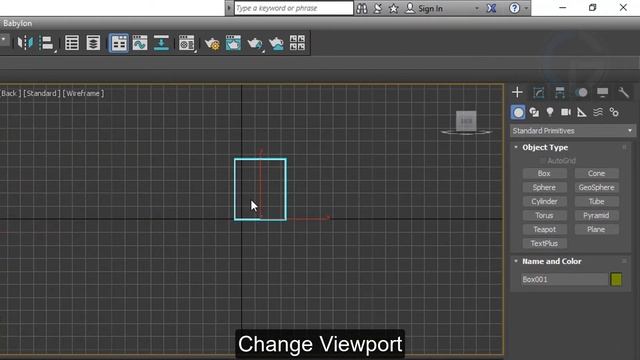The width and height of the screenshot is (640, 360).
Task: Click the Tube primitive button
Action: pyautogui.click(x=596, y=201)
